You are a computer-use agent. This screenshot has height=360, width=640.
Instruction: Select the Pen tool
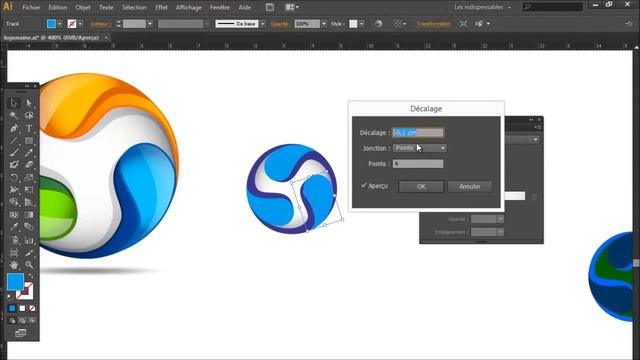click(x=14, y=128)
